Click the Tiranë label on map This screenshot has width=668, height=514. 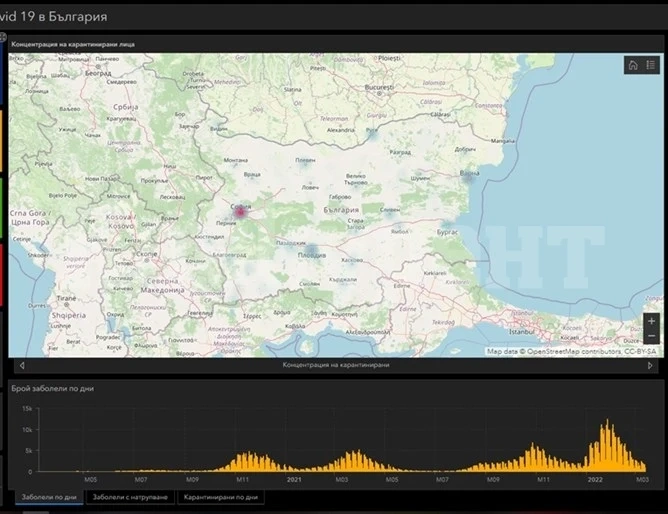click(66, 299)
